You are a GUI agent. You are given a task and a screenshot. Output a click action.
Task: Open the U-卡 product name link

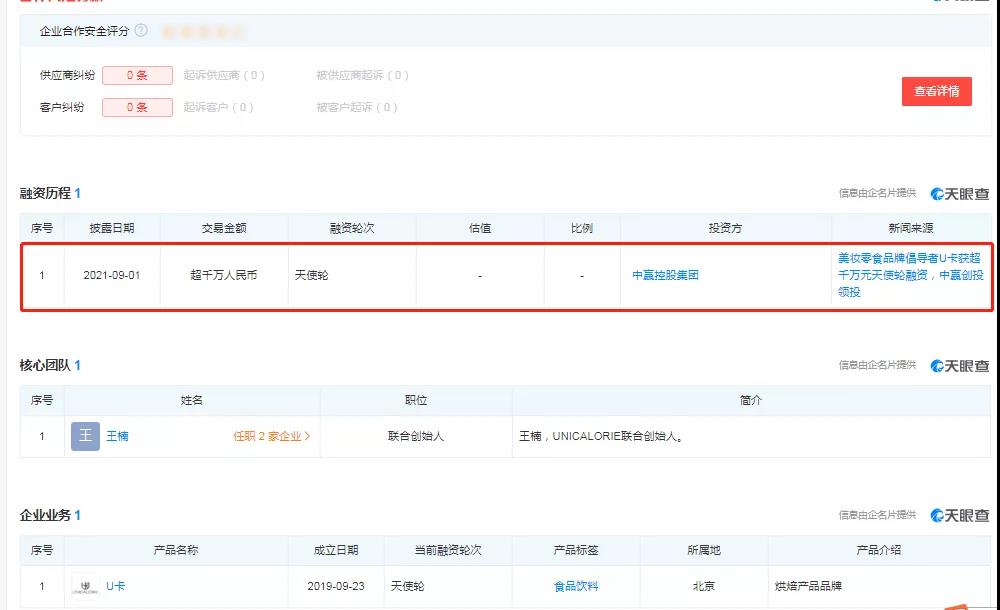pos(115,587)
